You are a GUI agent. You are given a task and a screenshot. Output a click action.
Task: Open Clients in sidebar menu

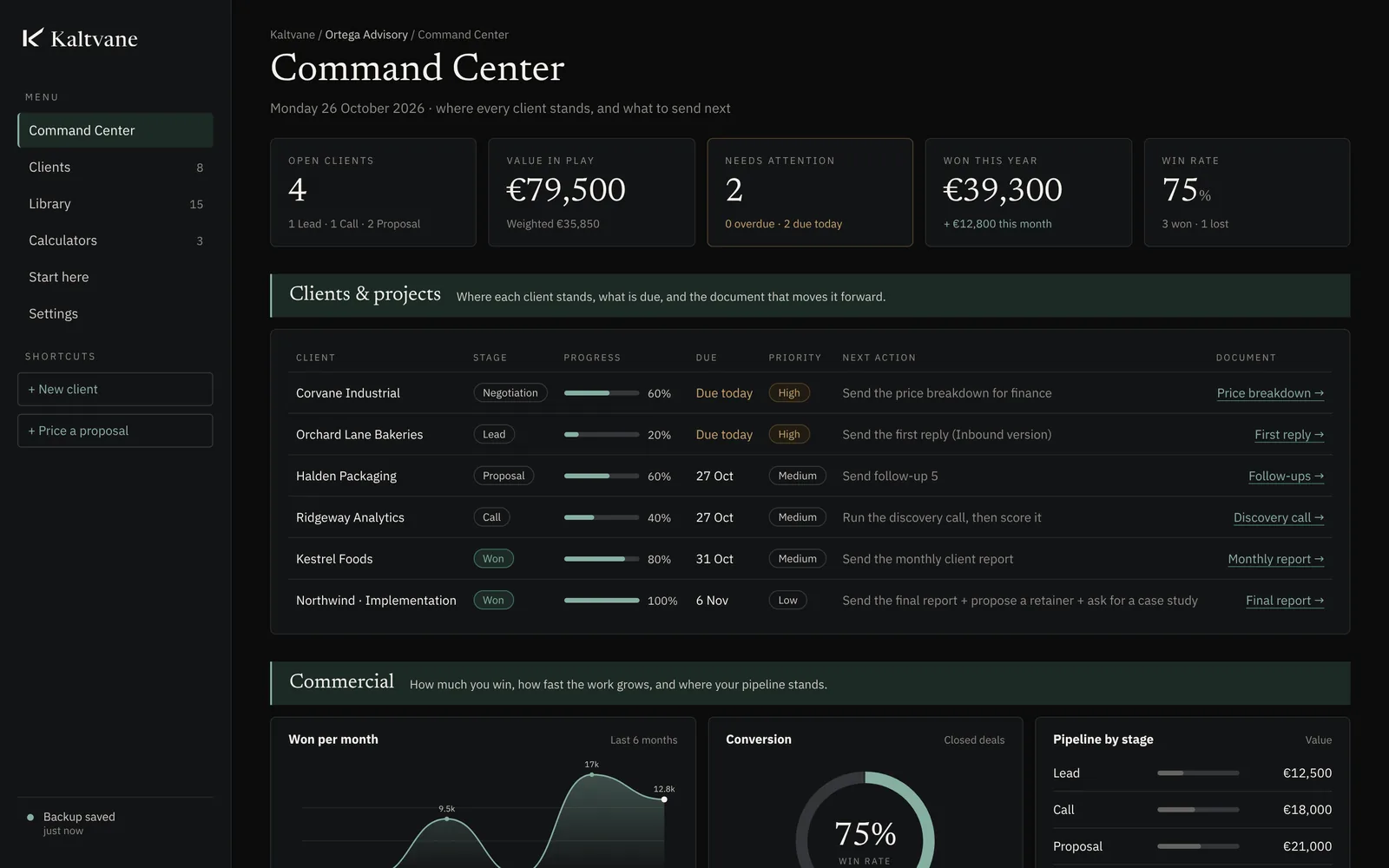point(115,167)
